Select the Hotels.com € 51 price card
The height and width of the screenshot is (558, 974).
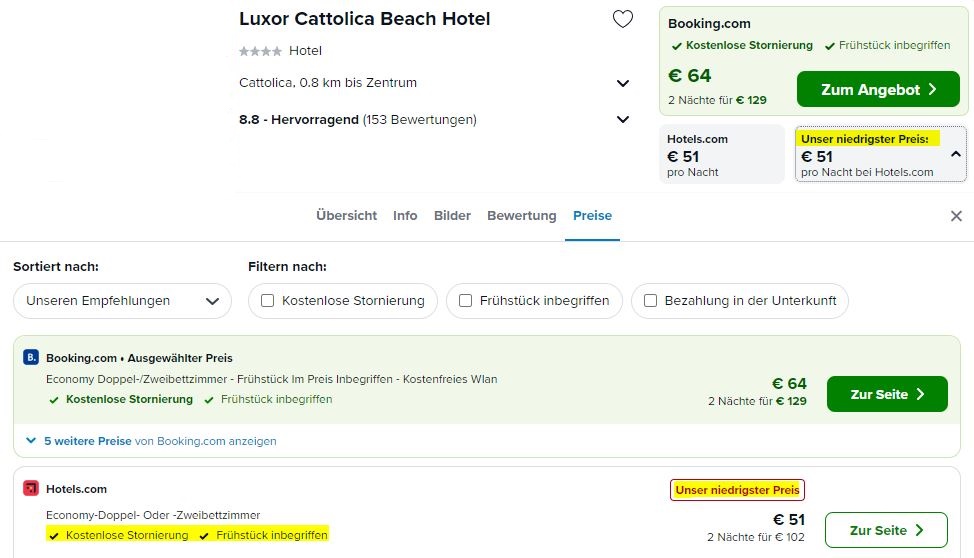click(722, 154)
